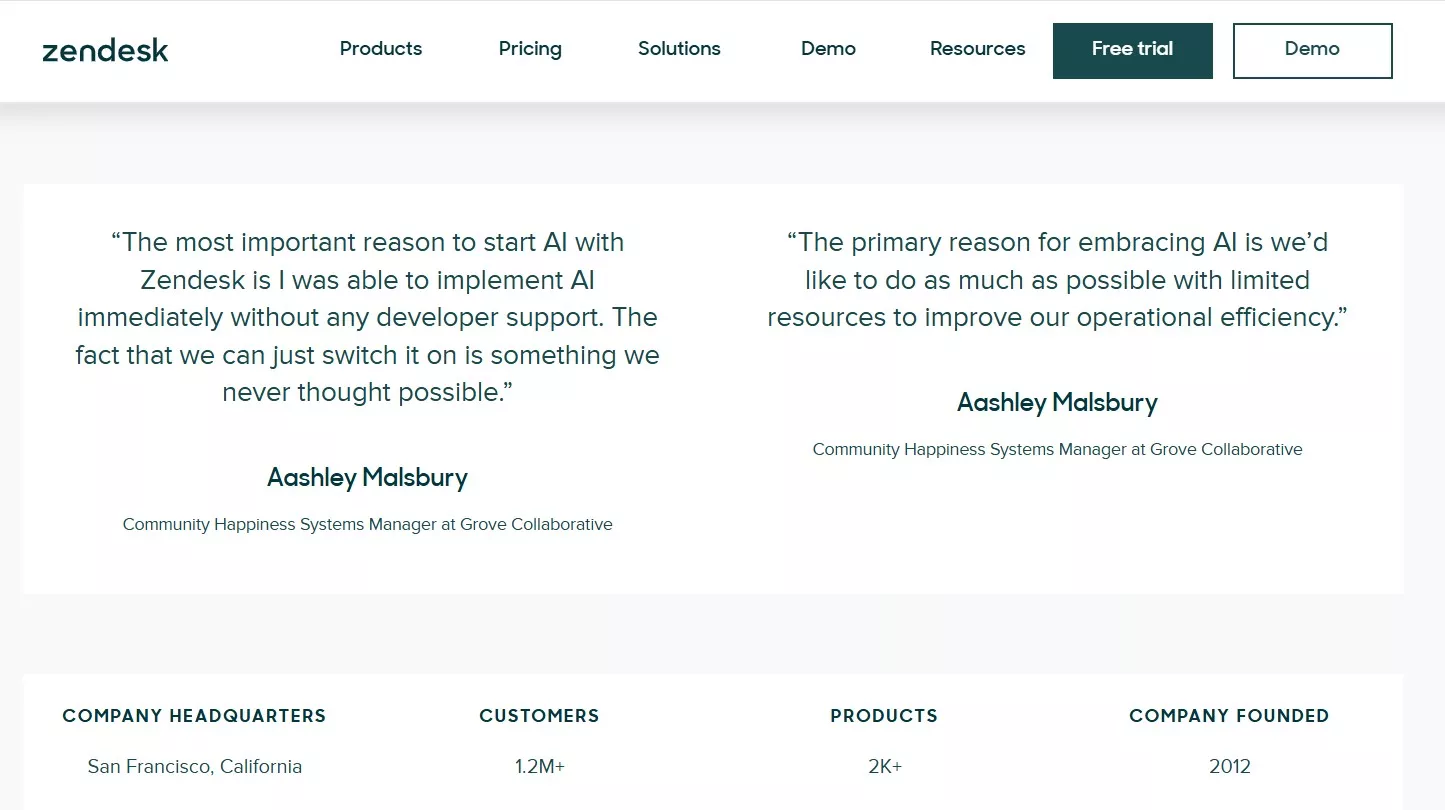Click the COMPANY HEADQUARTERS heading
The image size is (1445, 810).
click(x=194, y=716)
